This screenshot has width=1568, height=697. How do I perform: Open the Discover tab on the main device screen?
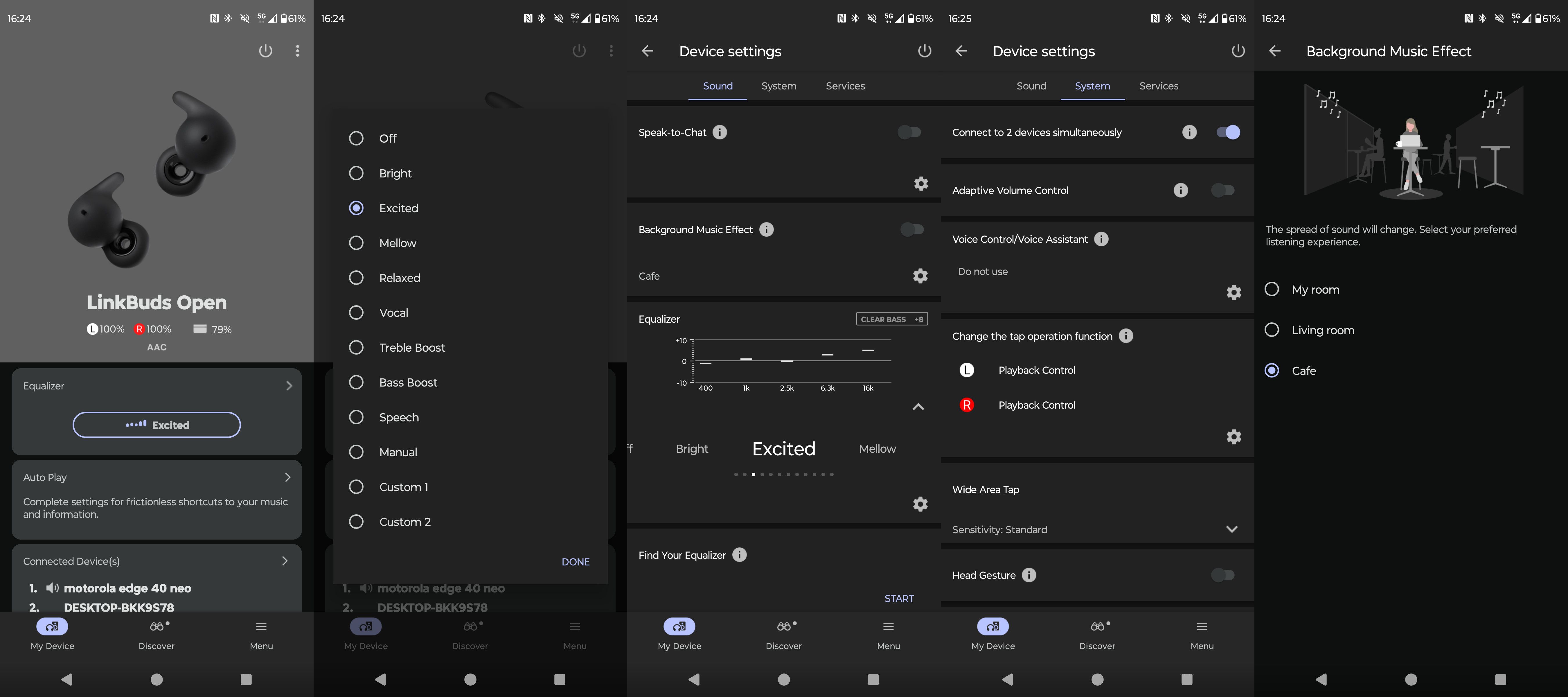click(157, 633)
